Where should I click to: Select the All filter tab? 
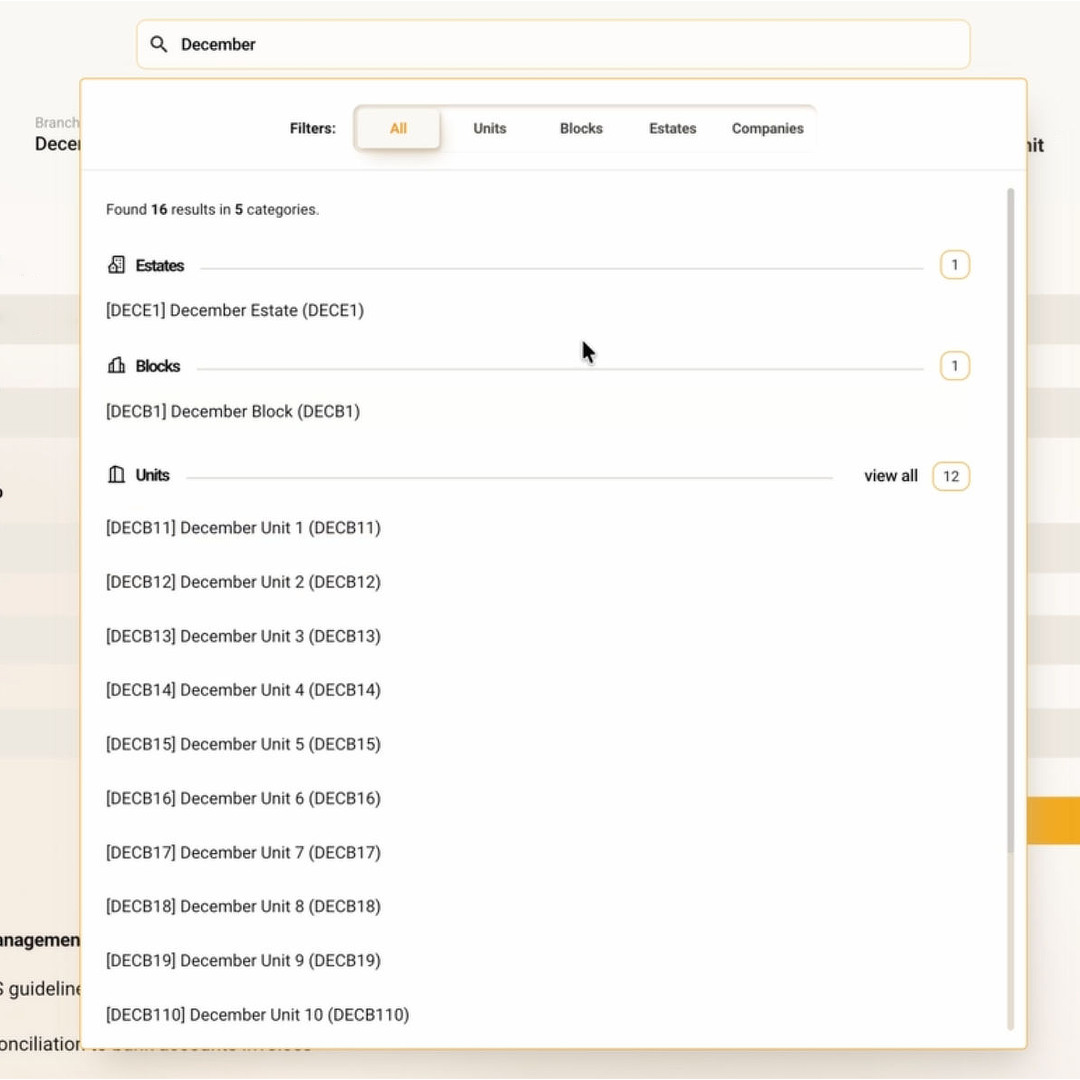398,128
